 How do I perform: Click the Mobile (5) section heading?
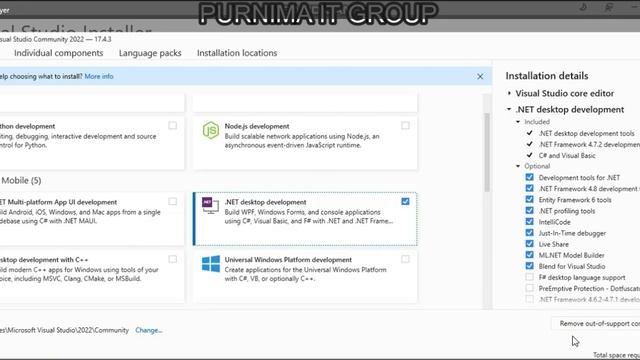click(21, 180)
